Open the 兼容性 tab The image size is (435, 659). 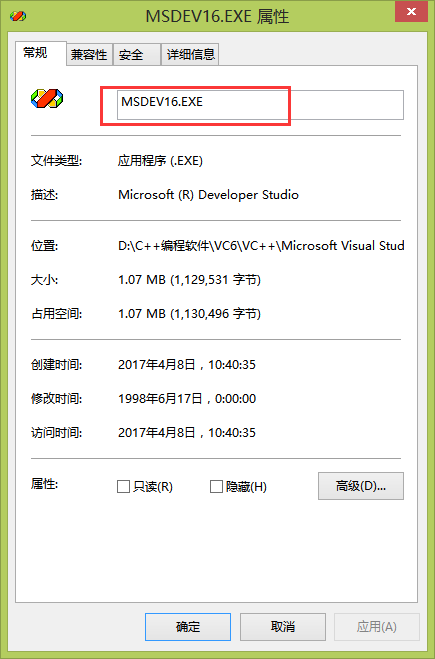[x=89, y=55]
